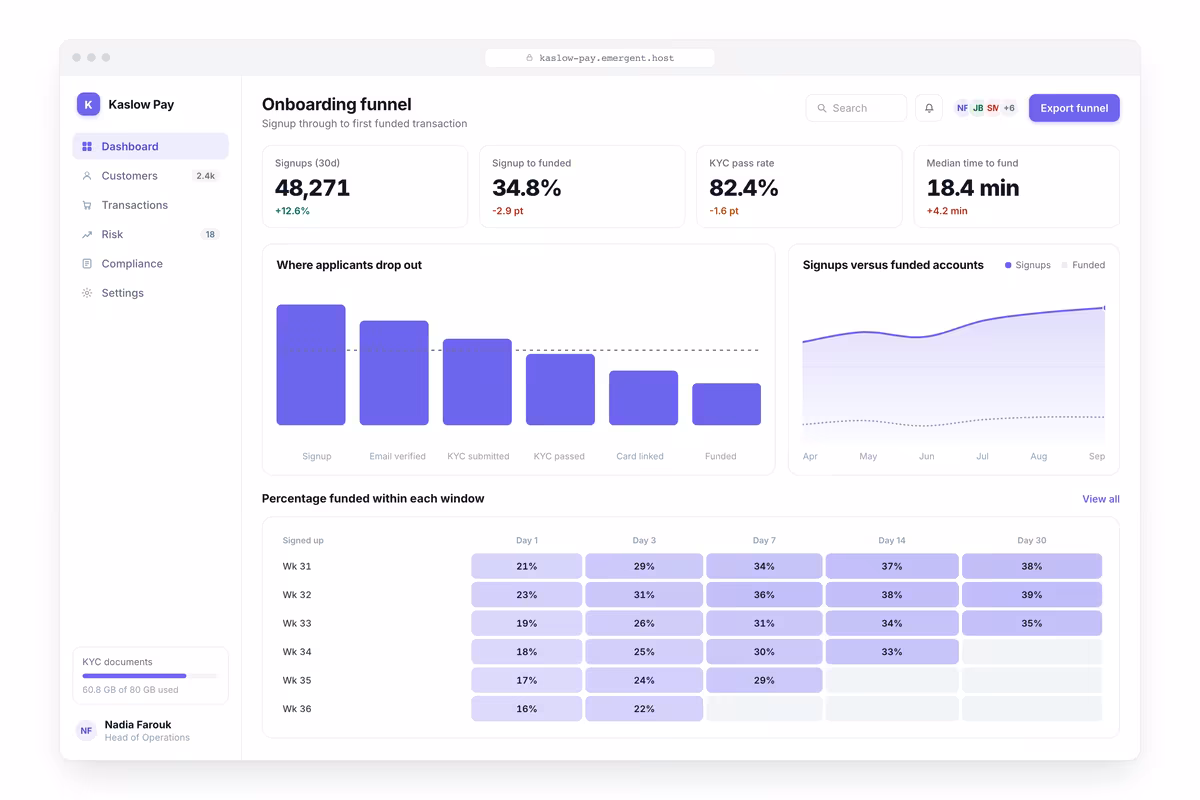This screenshot has width=1200, height=800.
Task: Click the Dashboard grid icon
Action: 87,146
